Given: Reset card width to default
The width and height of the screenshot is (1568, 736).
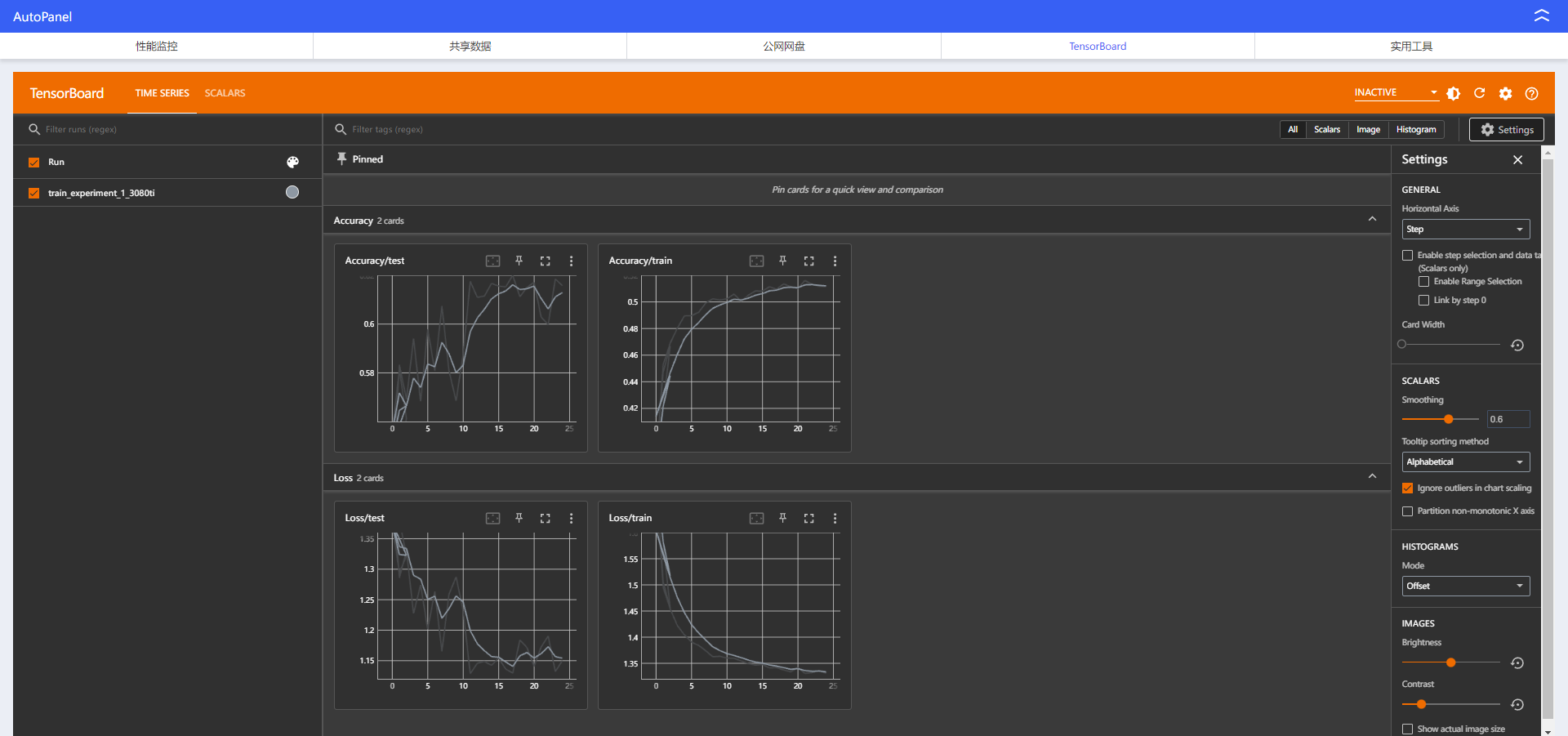Looking at the screenshot, I should pyautogui.click(x=1517, y=345).
